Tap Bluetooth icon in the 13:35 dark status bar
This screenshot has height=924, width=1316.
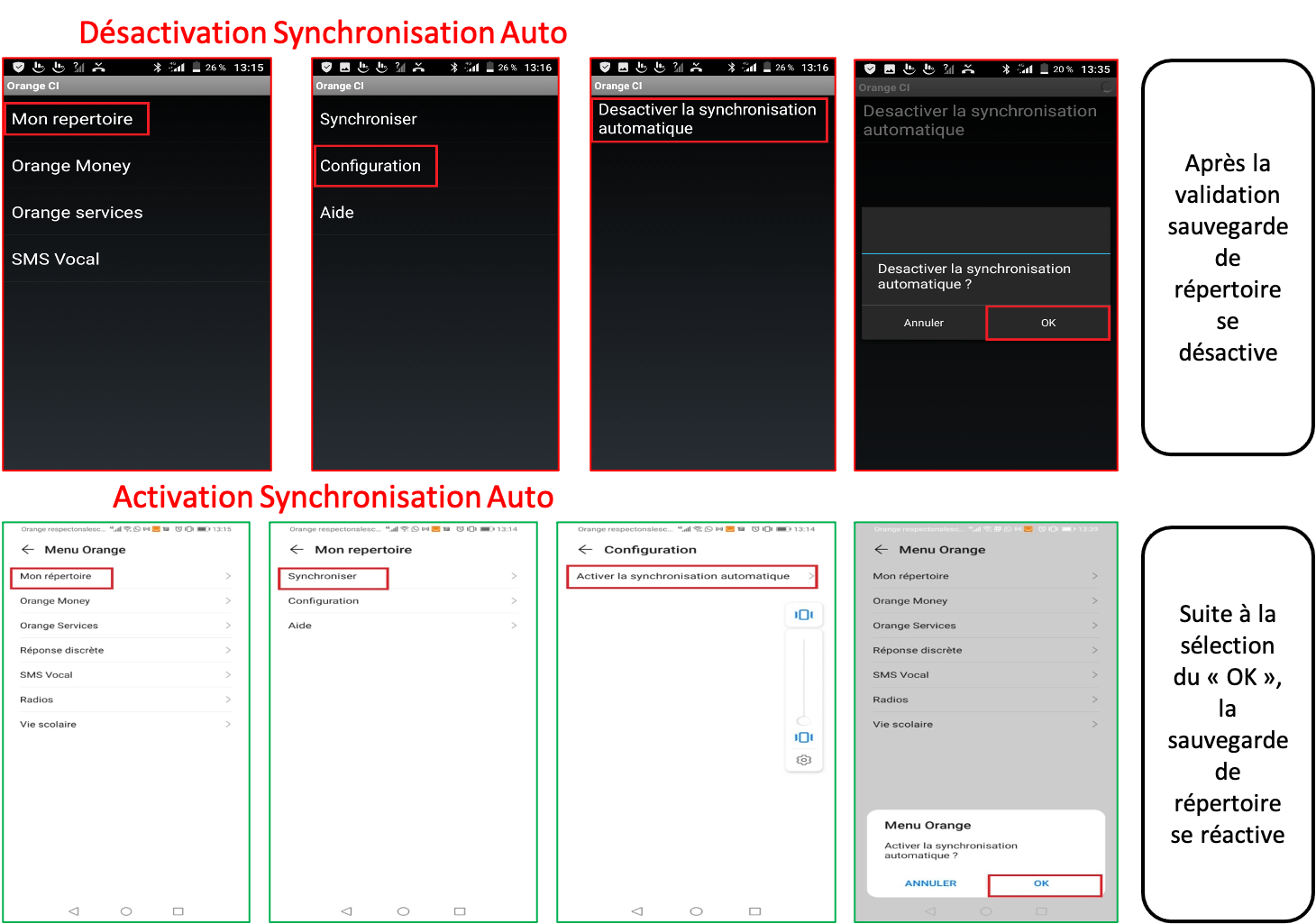click(1006, 69)
